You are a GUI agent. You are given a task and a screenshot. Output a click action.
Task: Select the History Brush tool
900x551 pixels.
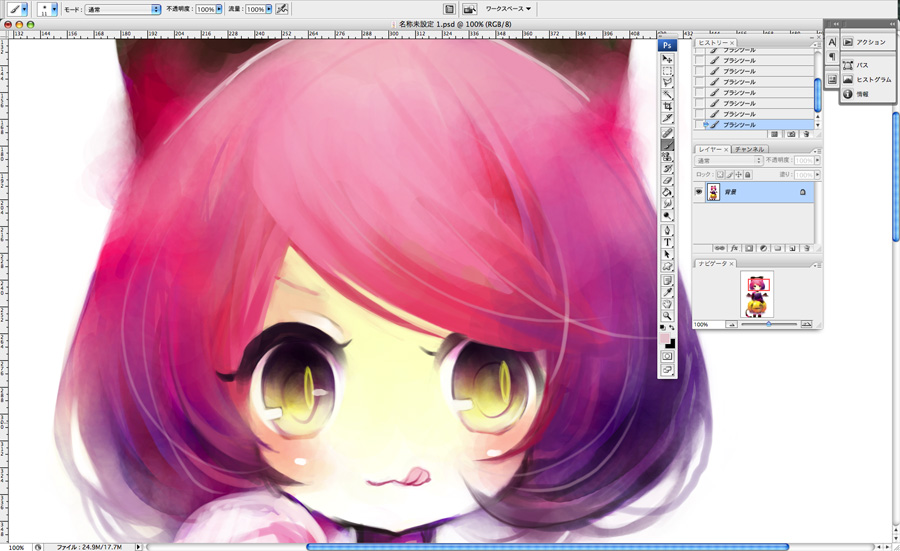tap(667, 169)
